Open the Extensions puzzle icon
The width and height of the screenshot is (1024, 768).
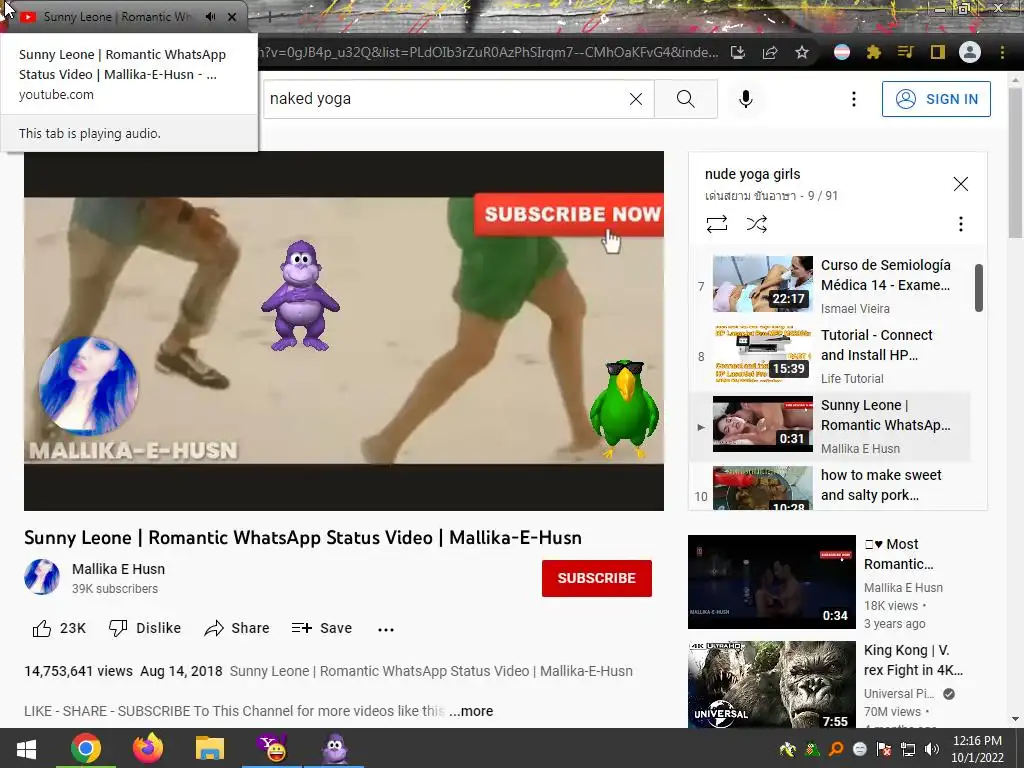click(873, 52)
